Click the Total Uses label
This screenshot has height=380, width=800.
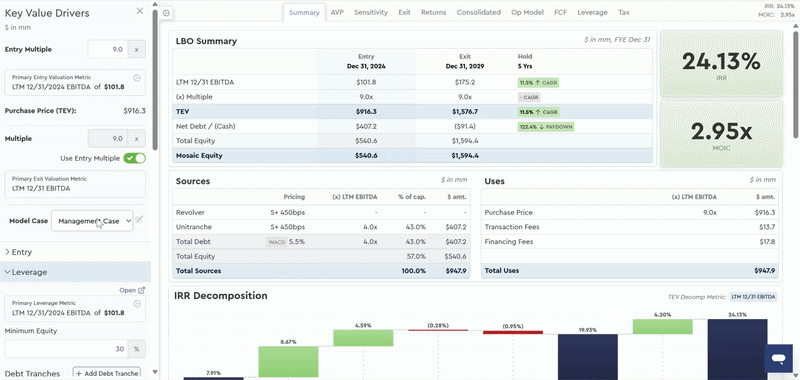coord(502,271)
